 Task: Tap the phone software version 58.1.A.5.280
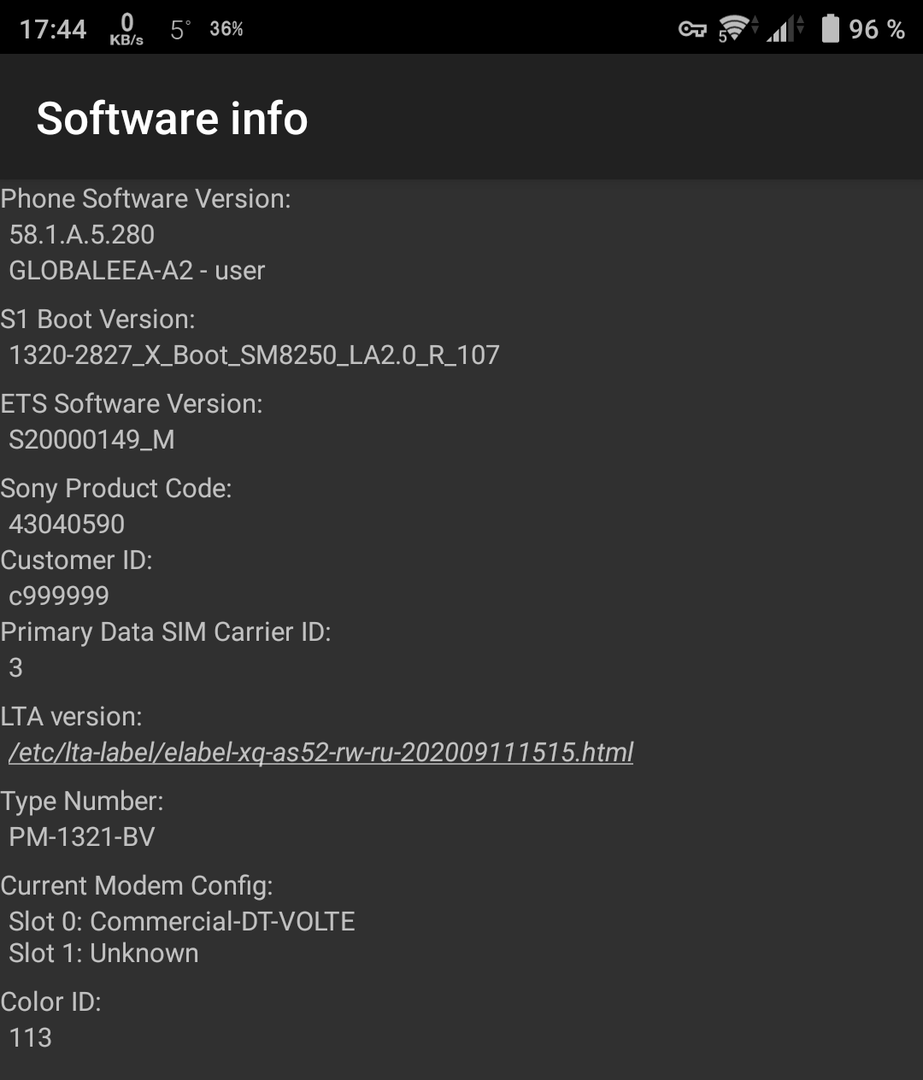click(82, 235)
